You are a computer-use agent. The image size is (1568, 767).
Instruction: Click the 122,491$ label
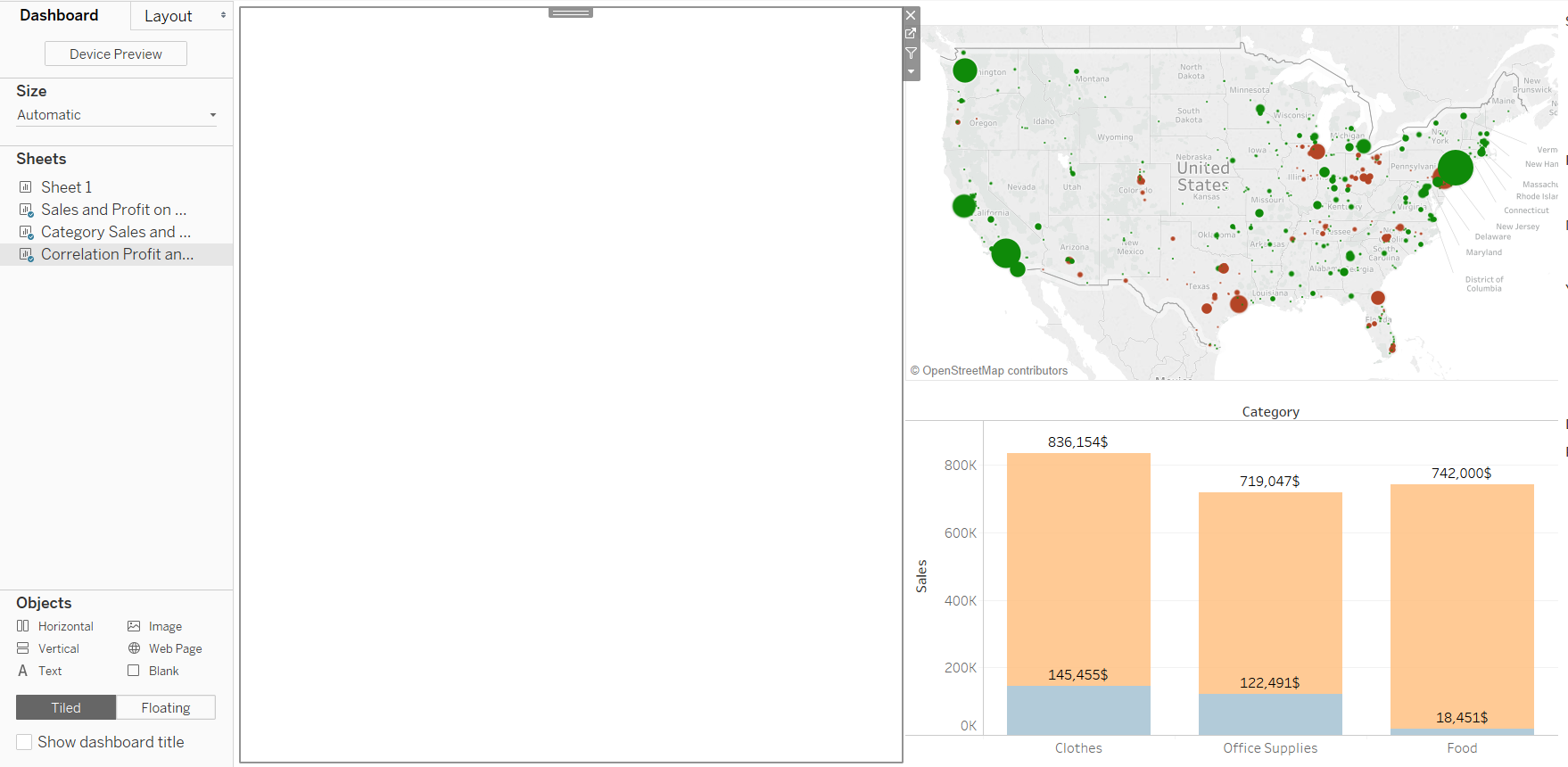pos(1269,682)
